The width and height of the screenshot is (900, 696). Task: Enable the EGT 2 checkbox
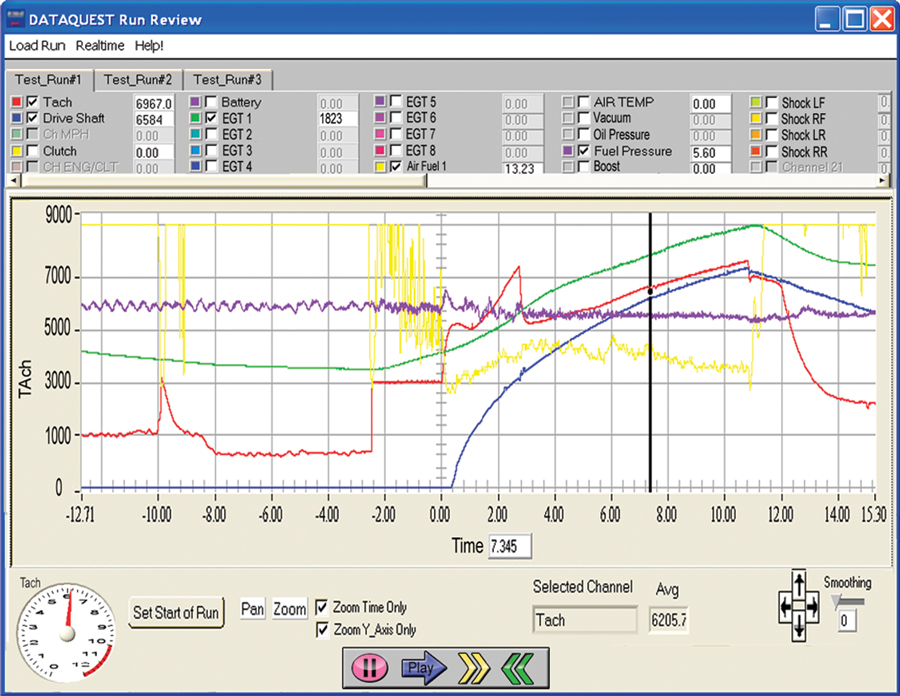[x=211, y=134]
